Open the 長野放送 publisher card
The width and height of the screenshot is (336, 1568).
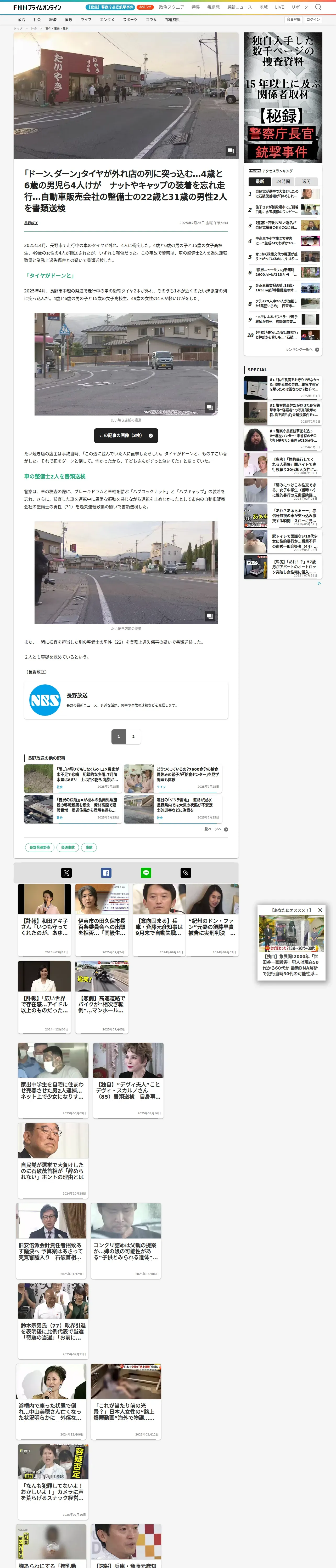click(126, 700)
